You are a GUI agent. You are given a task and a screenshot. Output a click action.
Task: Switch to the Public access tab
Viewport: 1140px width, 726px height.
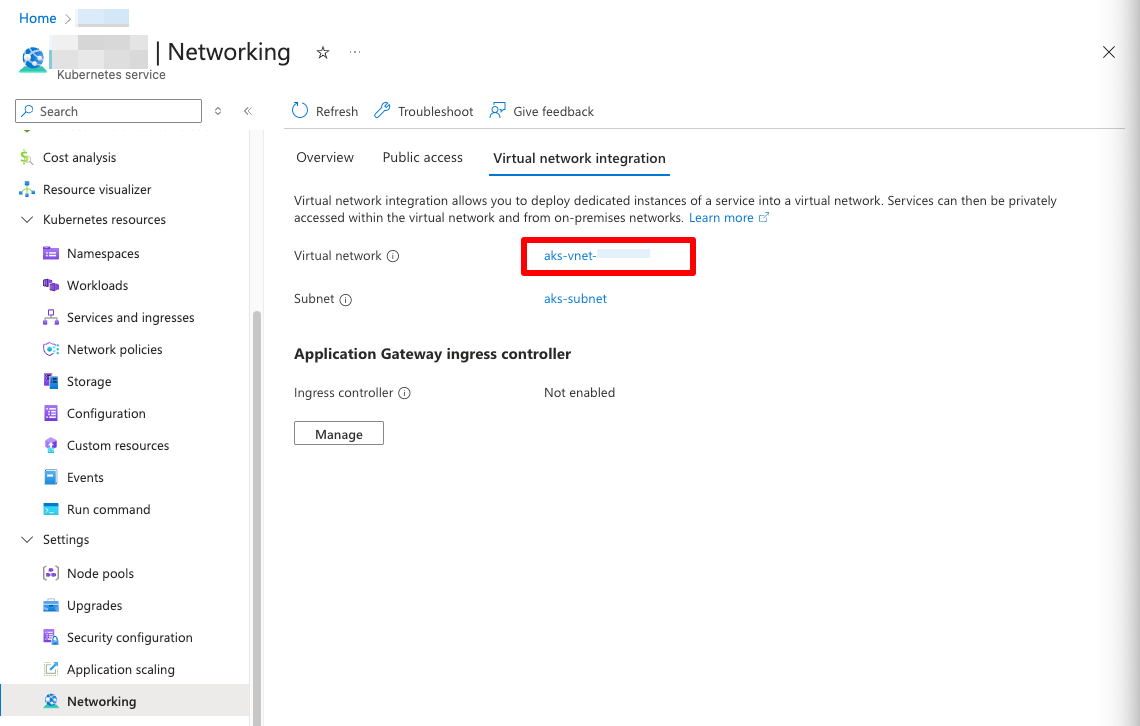point(422,157)
